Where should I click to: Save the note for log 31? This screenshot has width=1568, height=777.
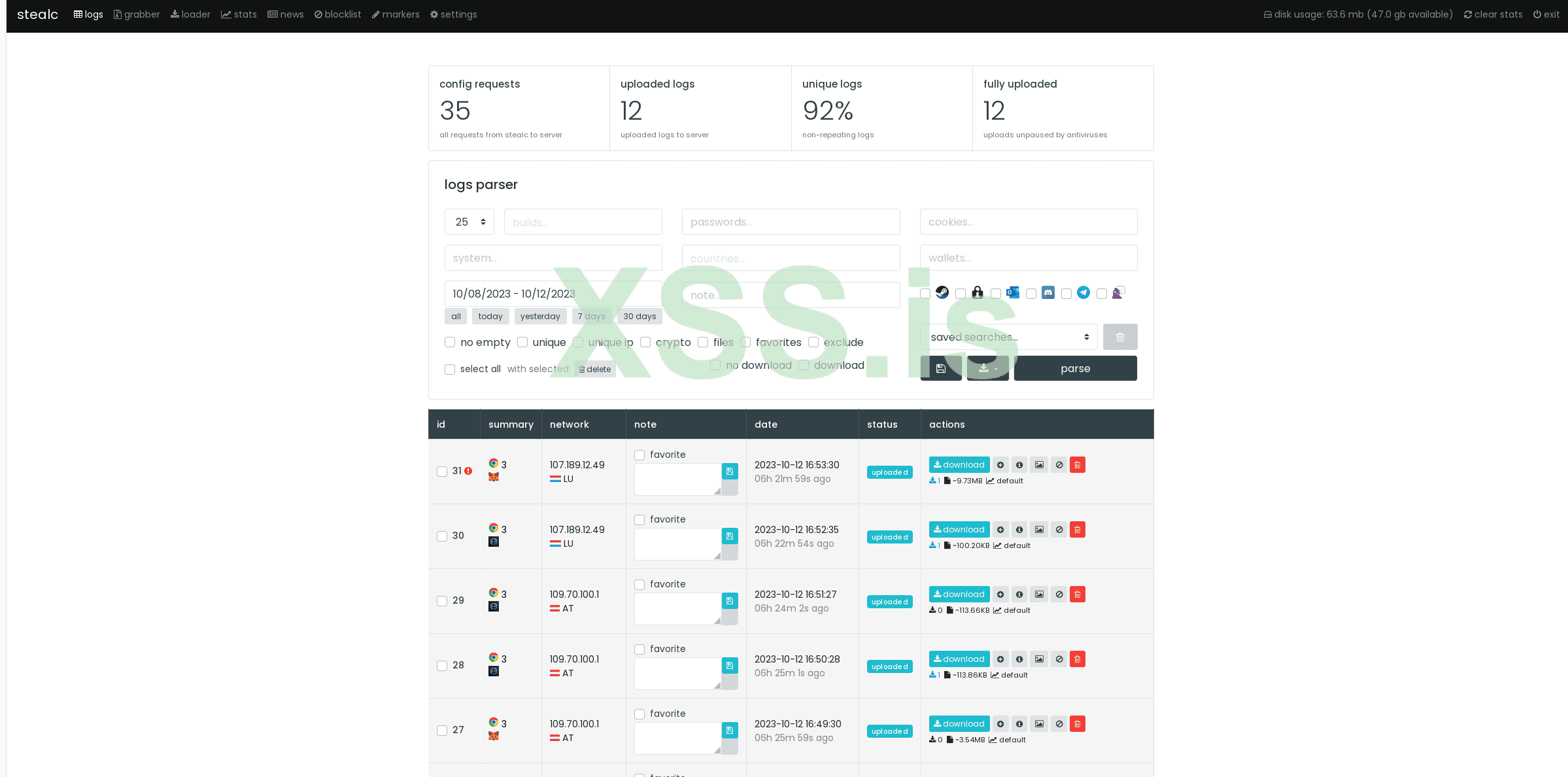(730, 472)
